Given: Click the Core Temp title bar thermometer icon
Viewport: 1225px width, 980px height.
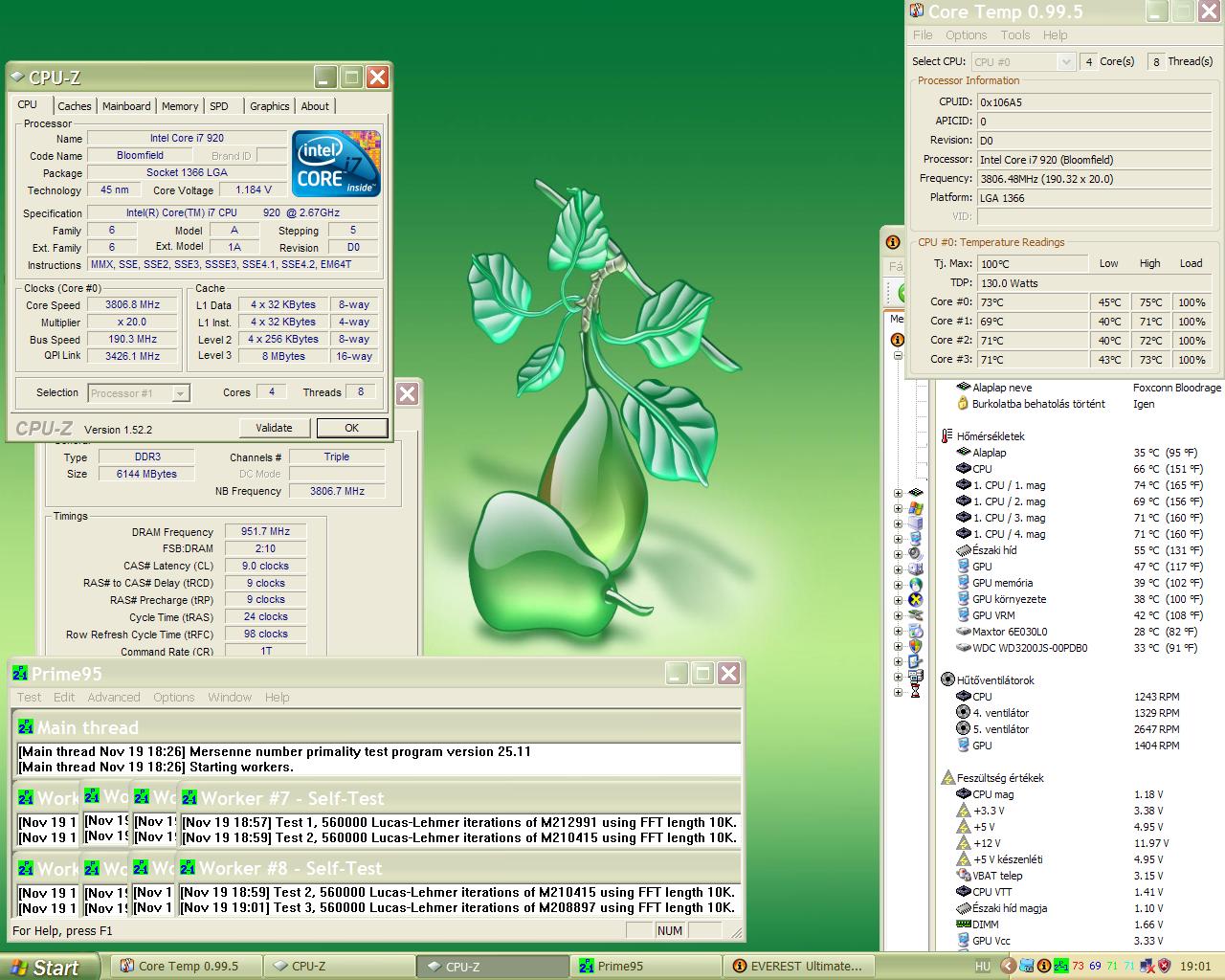Looking at the screenshot, I should [x=916, y=11].
